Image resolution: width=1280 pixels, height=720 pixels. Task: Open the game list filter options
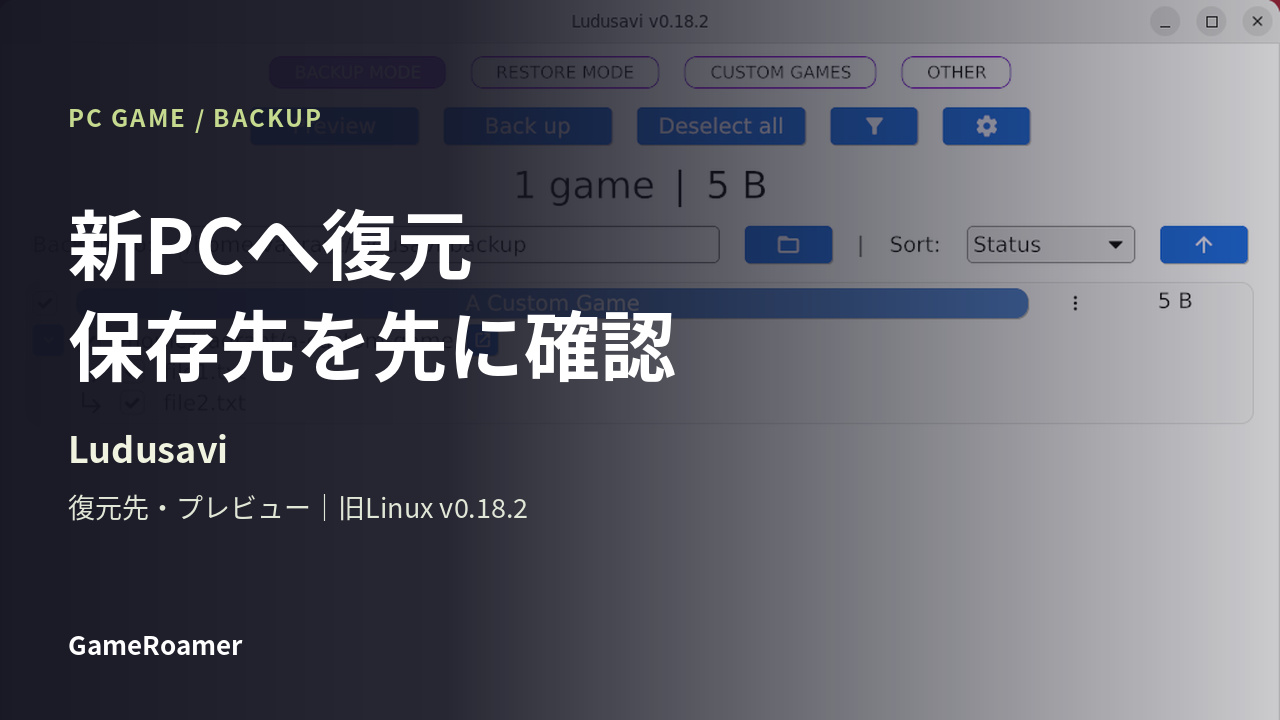[874, 126]
